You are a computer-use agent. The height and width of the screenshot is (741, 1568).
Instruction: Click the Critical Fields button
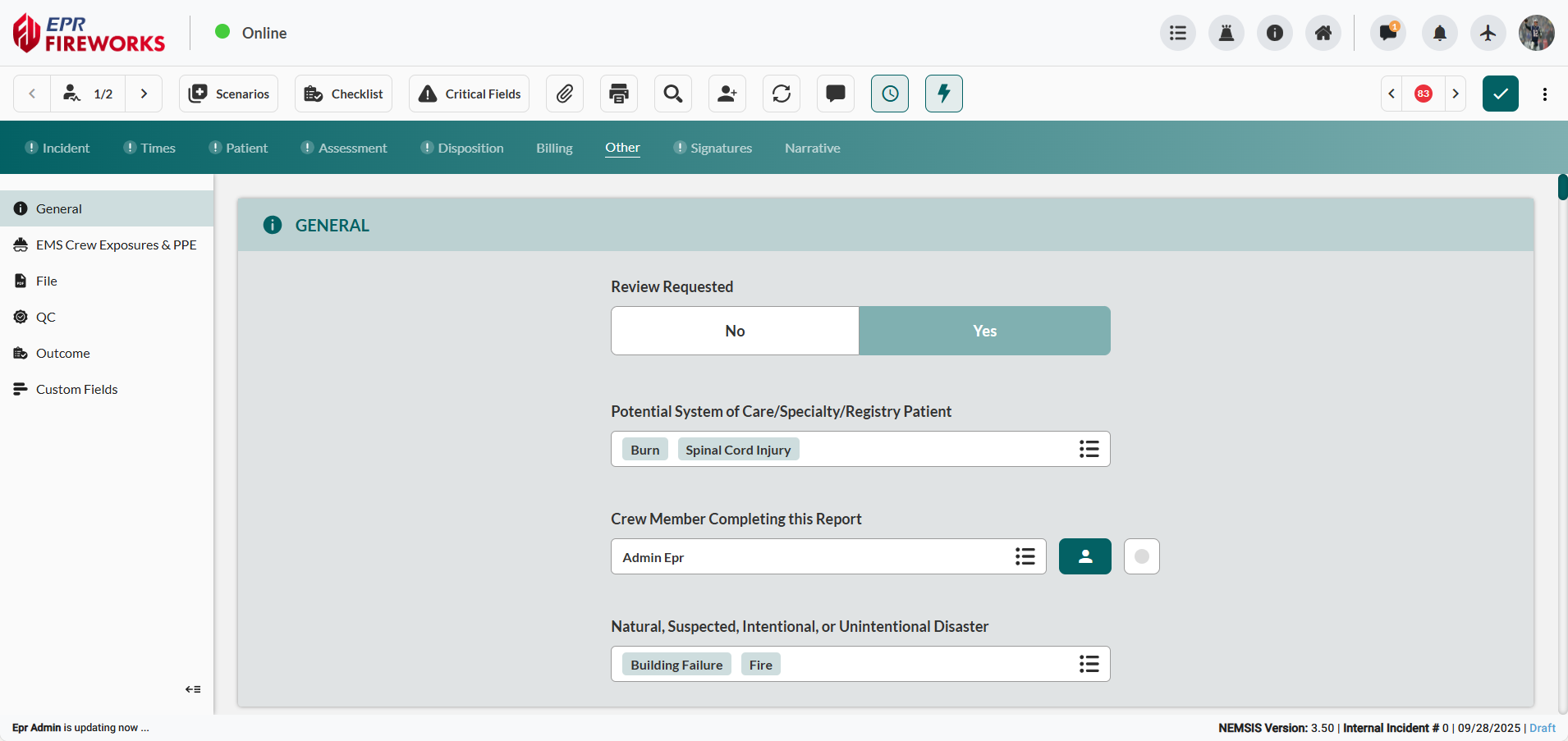[470, 94]
